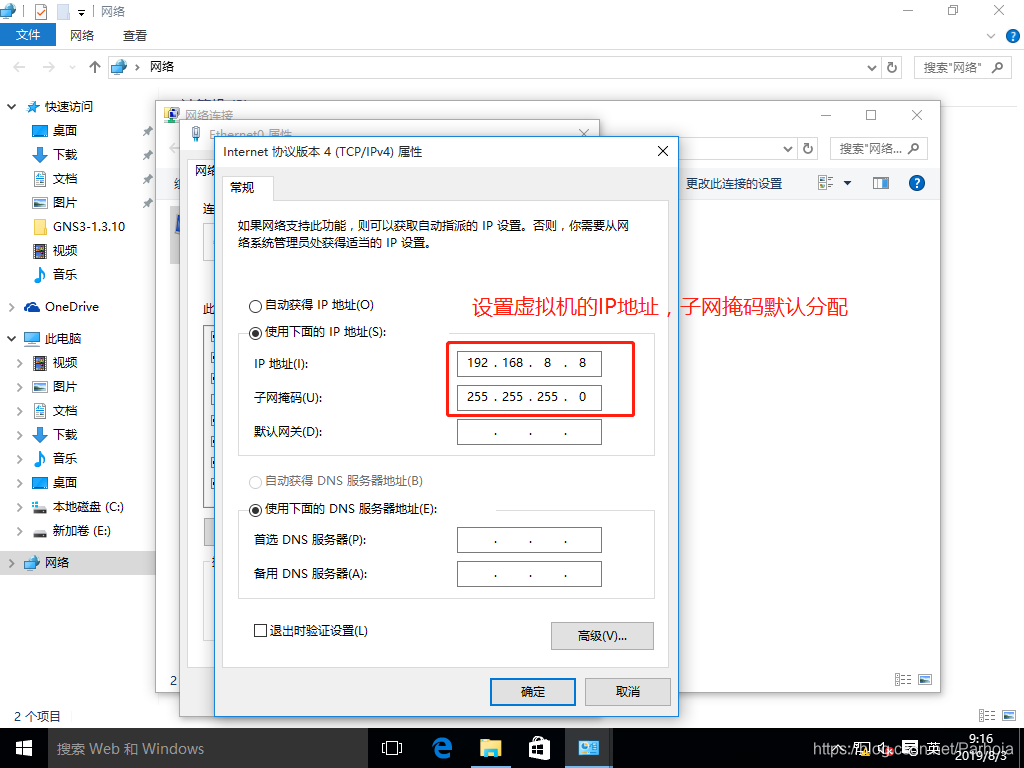Screen dimensions: 1024x768
Task: Collapse the 快速访问 tree node
Action: point(12,106)
